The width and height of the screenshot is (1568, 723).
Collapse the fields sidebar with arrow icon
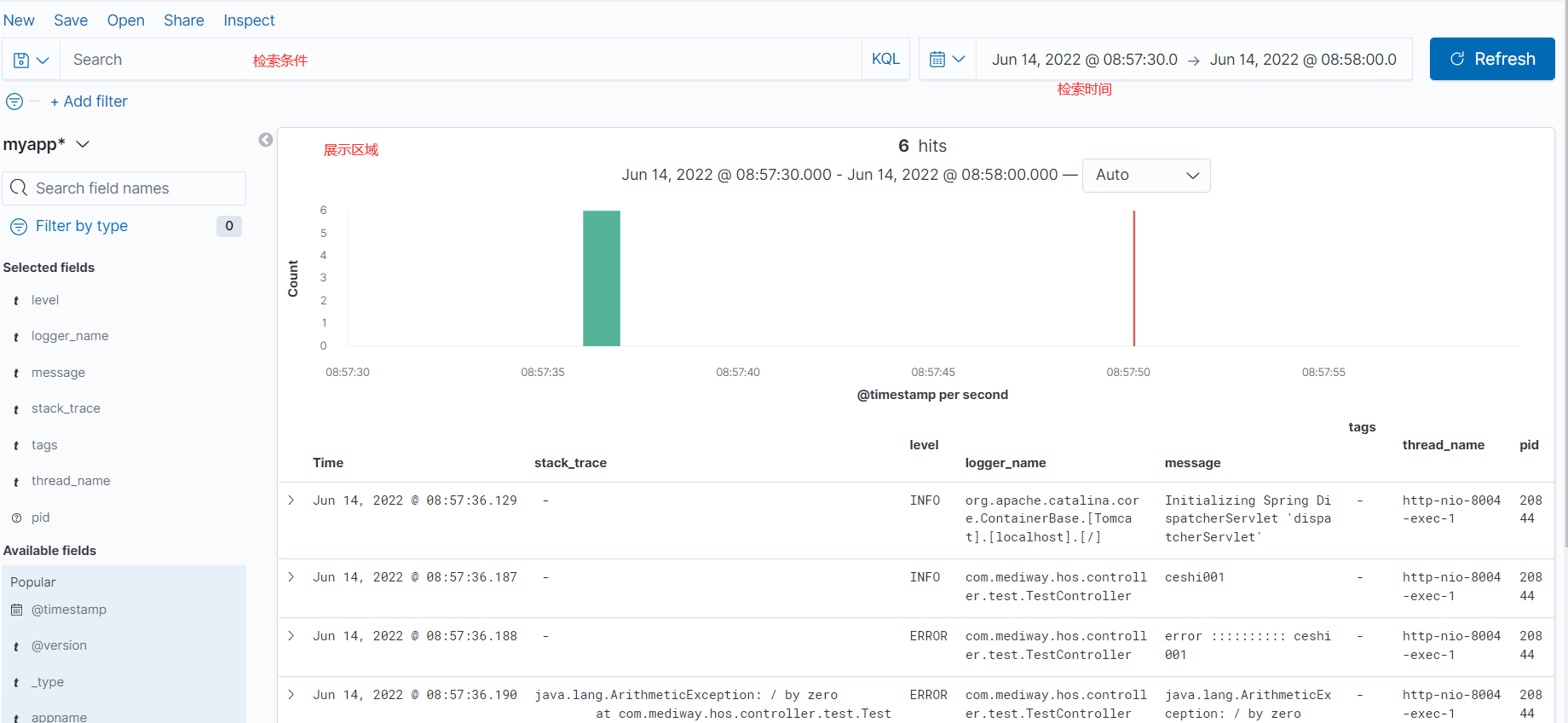266,140
